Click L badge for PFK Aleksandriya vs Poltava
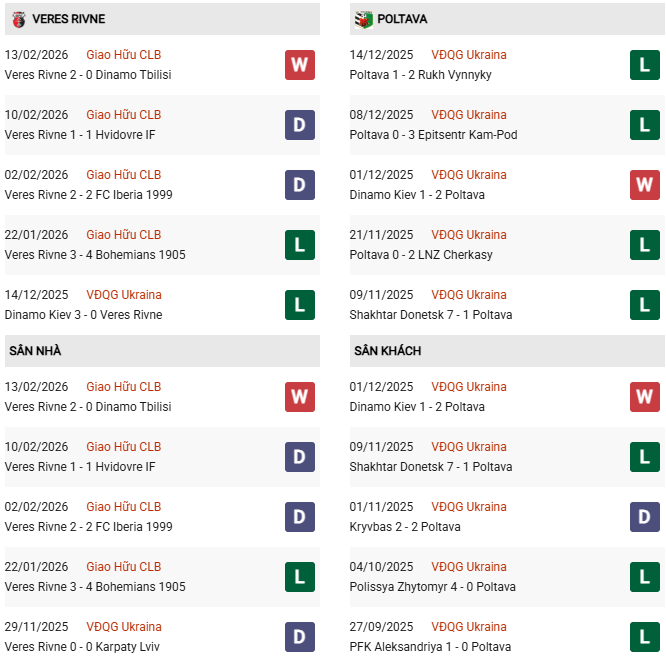 [645, 637]
